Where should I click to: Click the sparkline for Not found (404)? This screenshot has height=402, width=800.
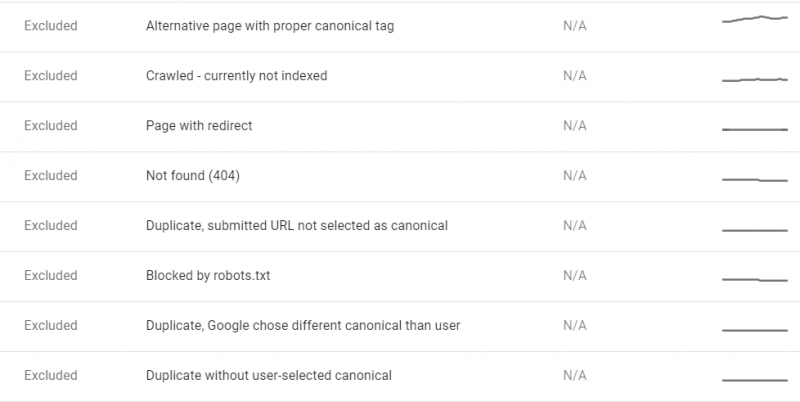[x=755, y=180]
